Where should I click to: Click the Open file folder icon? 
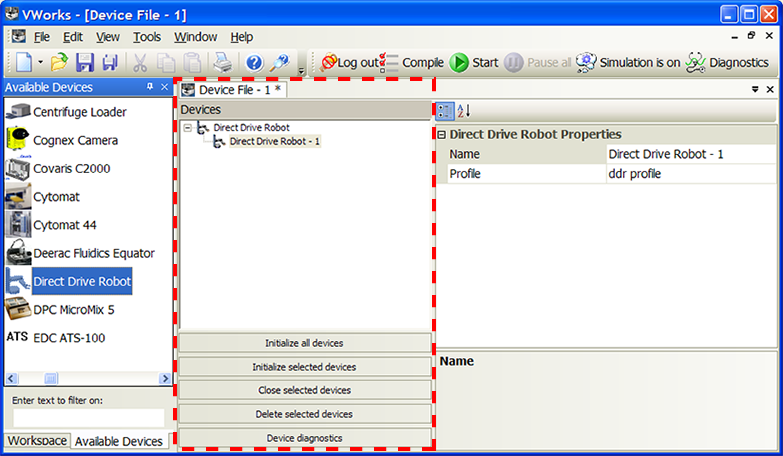pos(60,62)
